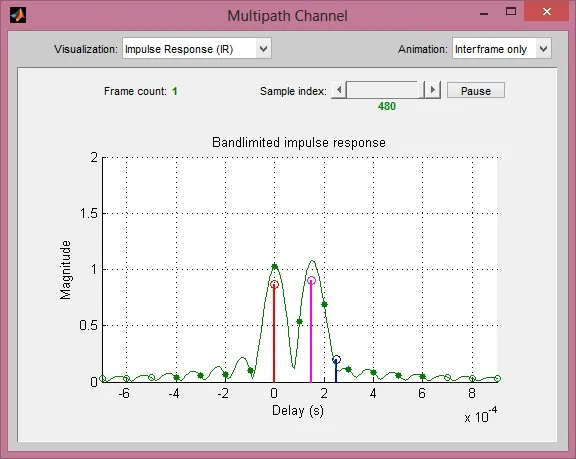The height and width of the screenshot is (459, 576).
Task: Click the Sample index slider track
Action: pos(385,90)
